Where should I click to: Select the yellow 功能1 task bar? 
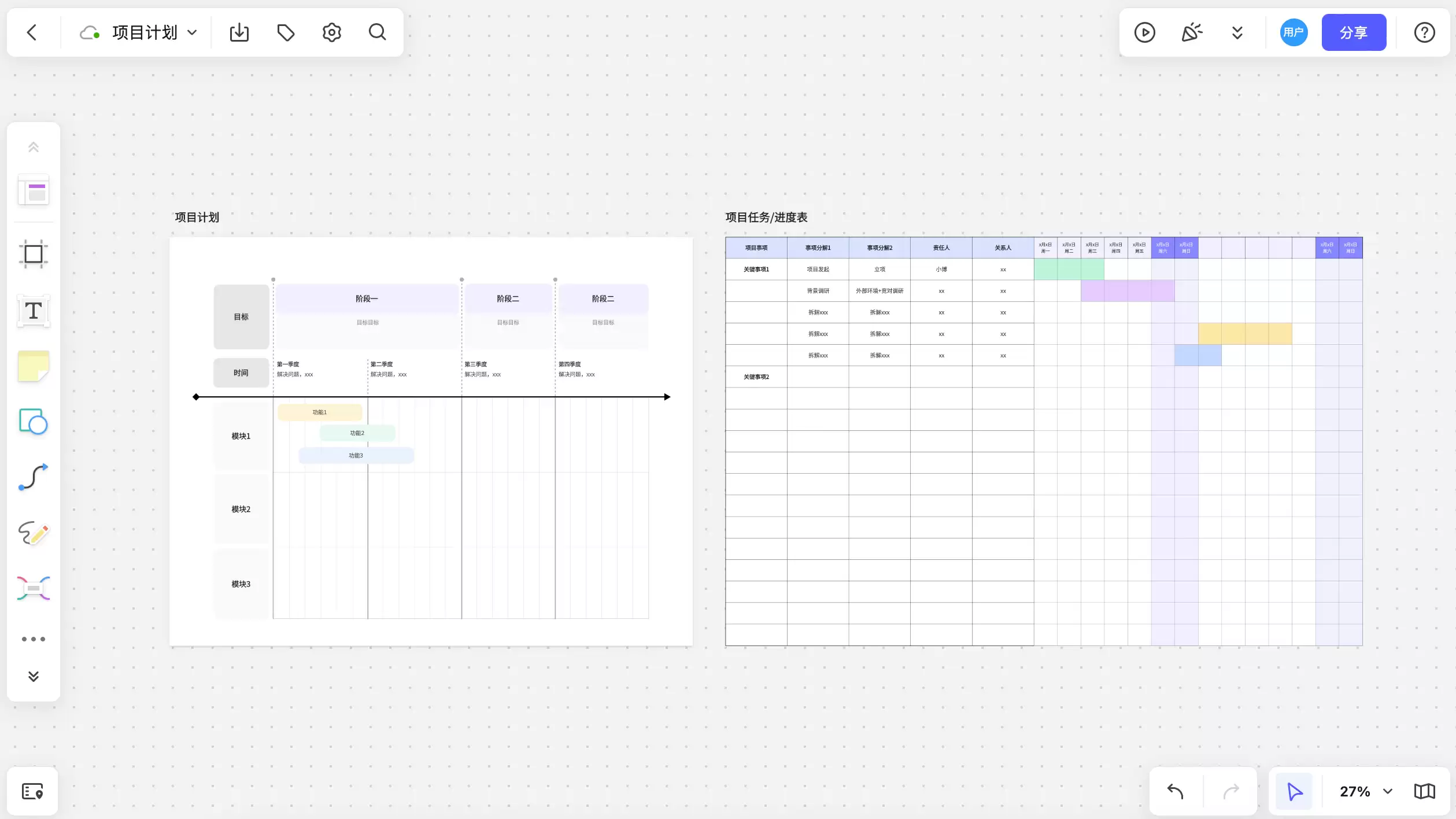pos(320,412)
